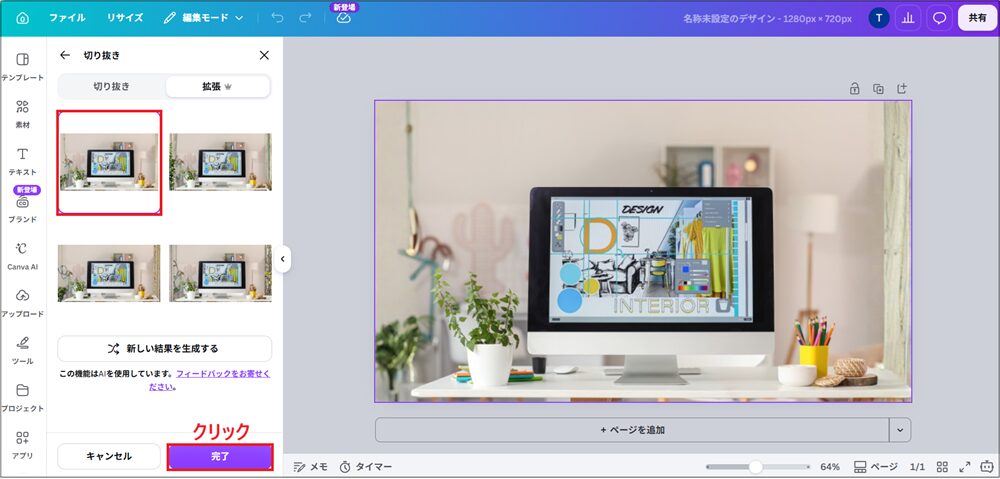This screenshot has height=479, width=1000.
Task: Open the ページ view button
Action: [x=875, y=467]
